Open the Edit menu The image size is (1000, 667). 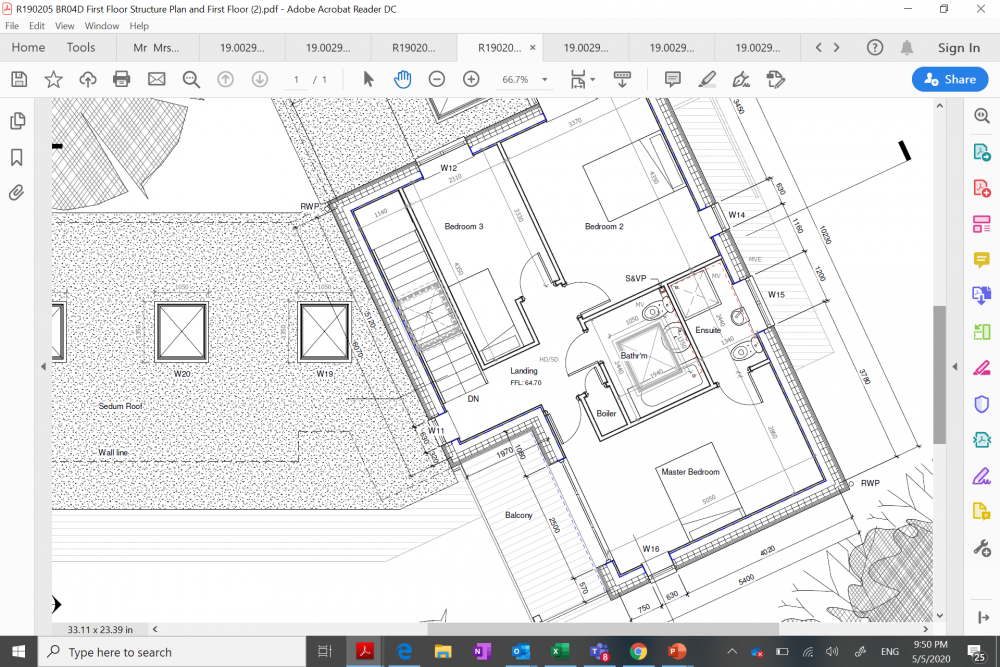click(37, 26)
